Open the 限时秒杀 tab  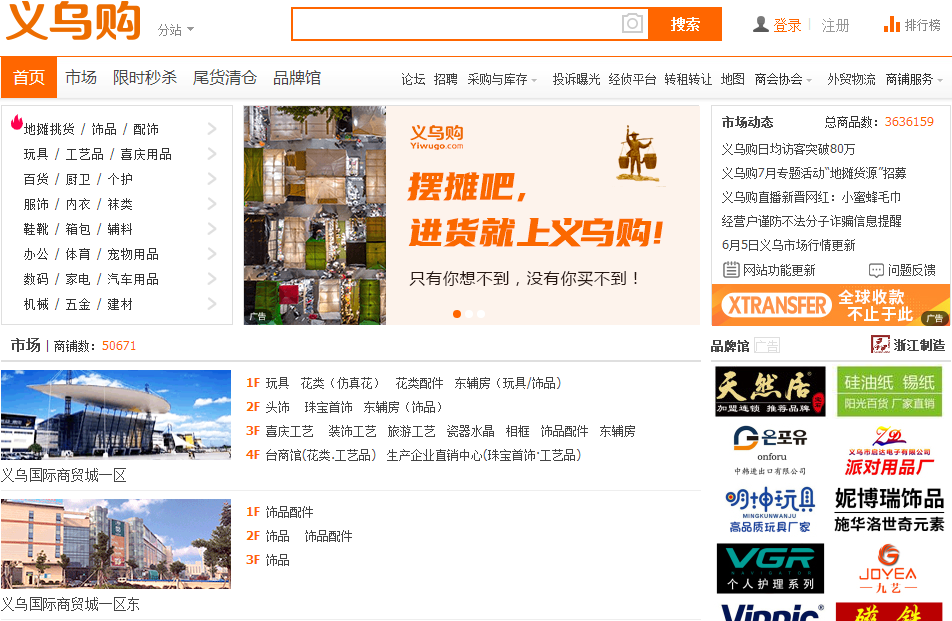click(x=144, y=78)
